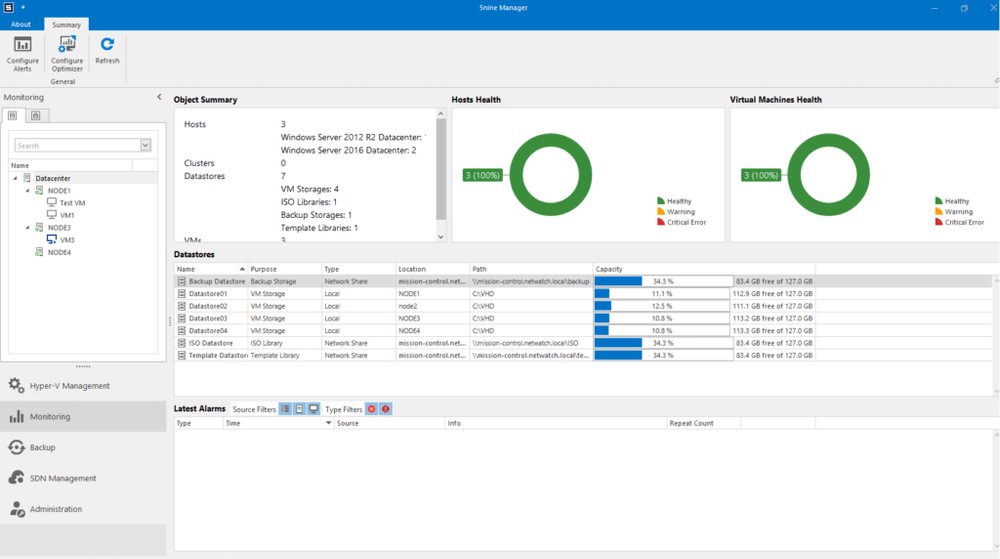Click Critical Error legend in Virtual Machines Health
The width and height of the screenshot is (1000, 559).
[959, 222]
